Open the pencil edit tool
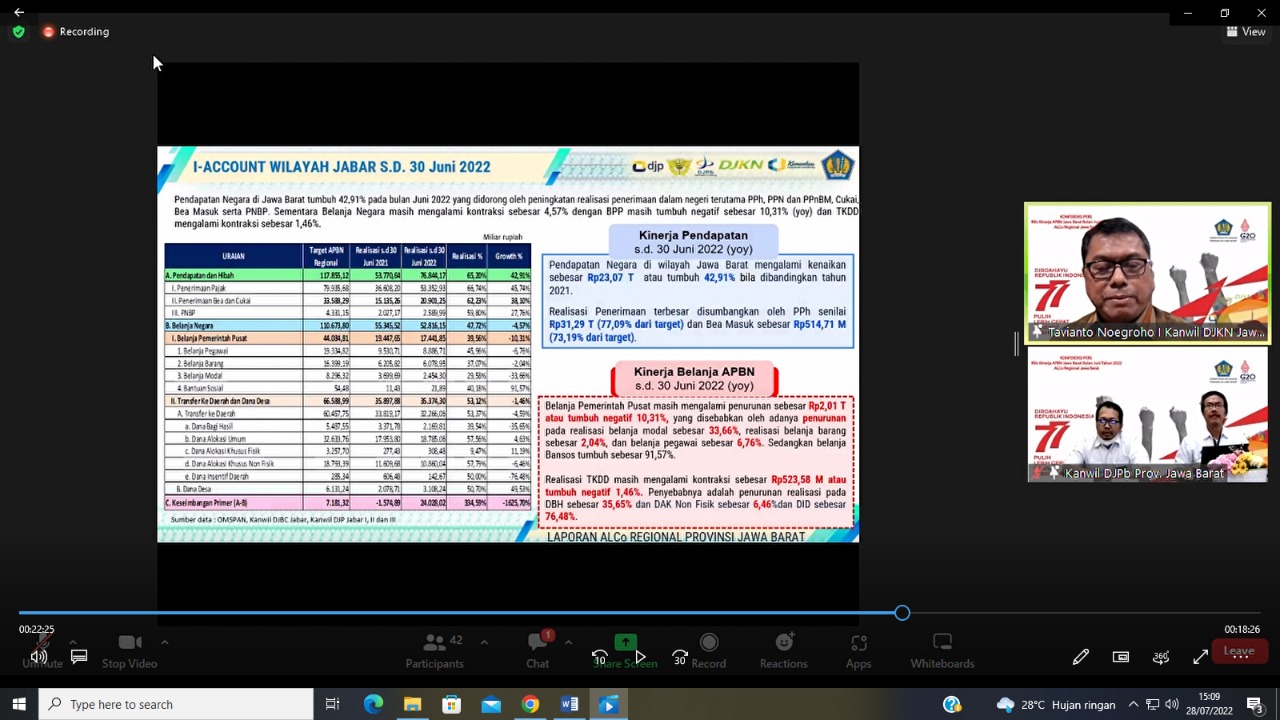The image size is (1280, 720). point(1081,657)
